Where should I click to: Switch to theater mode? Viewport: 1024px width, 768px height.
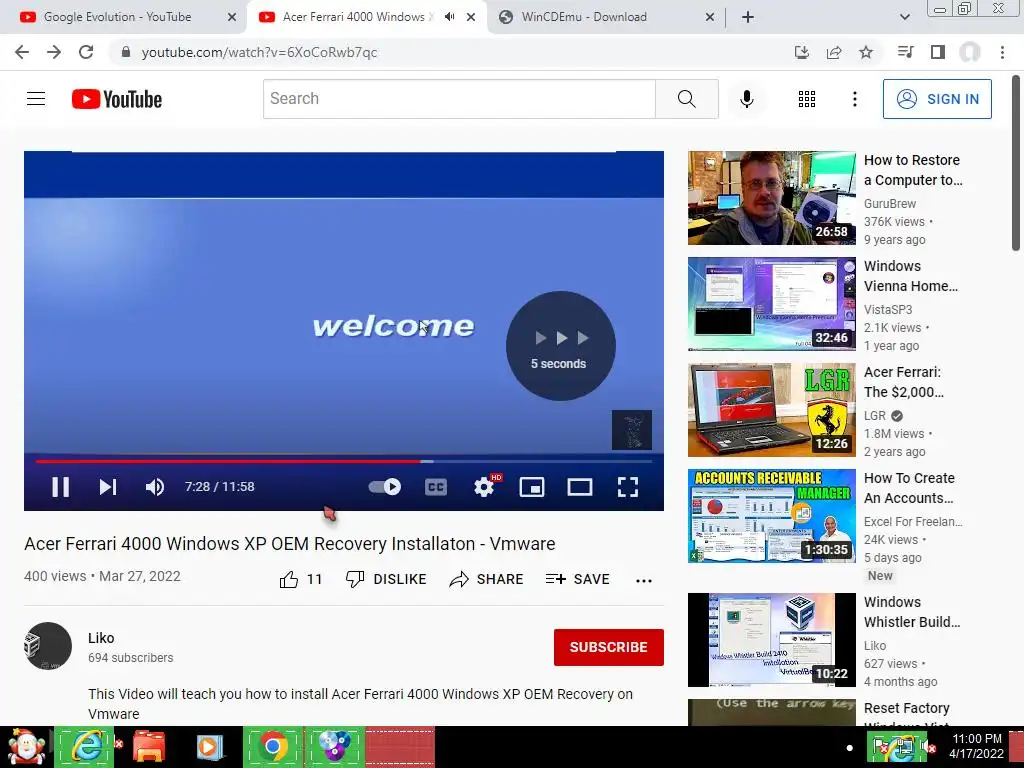point(580,487)
